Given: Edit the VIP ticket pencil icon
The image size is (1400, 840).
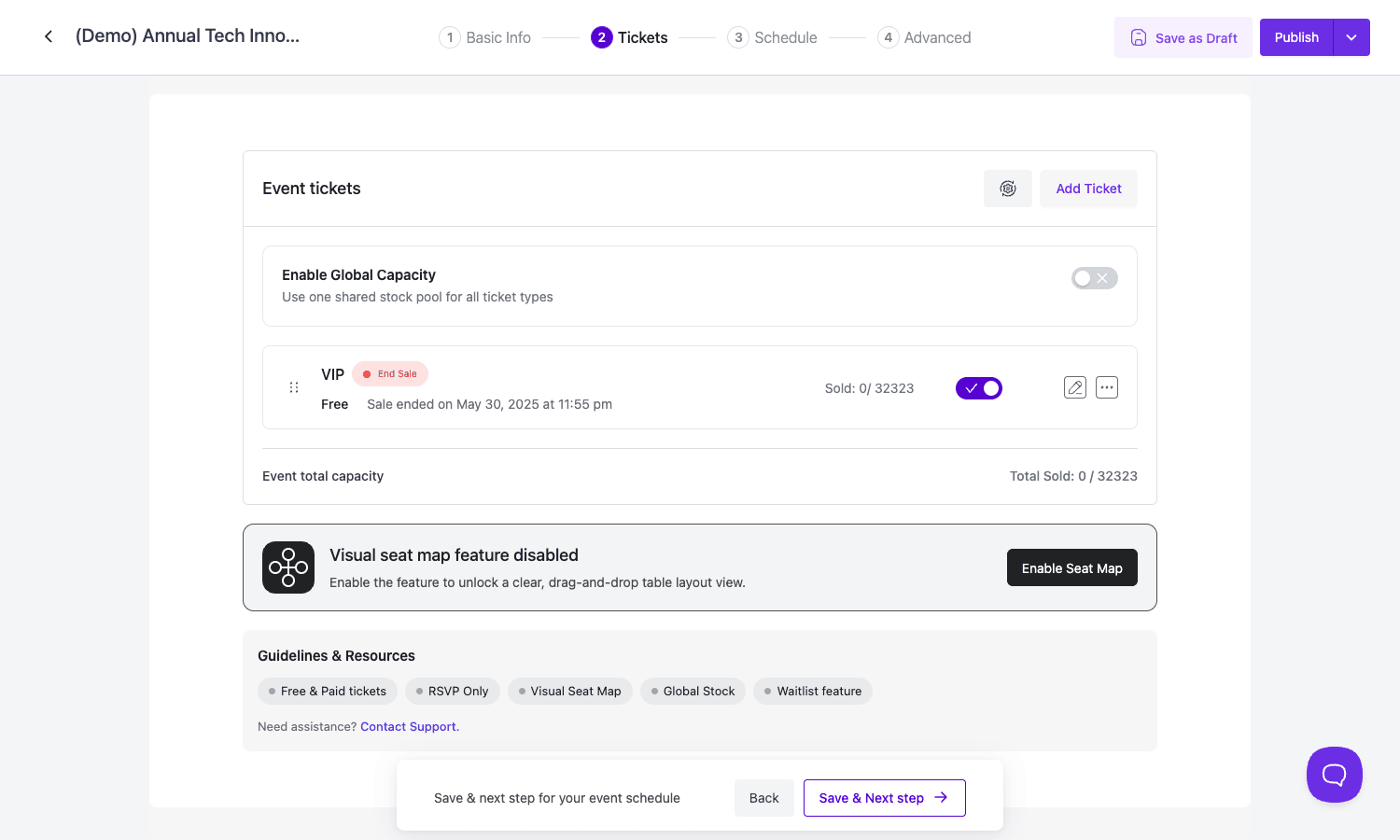Looking at the screenshot, I should [1075, 387].
